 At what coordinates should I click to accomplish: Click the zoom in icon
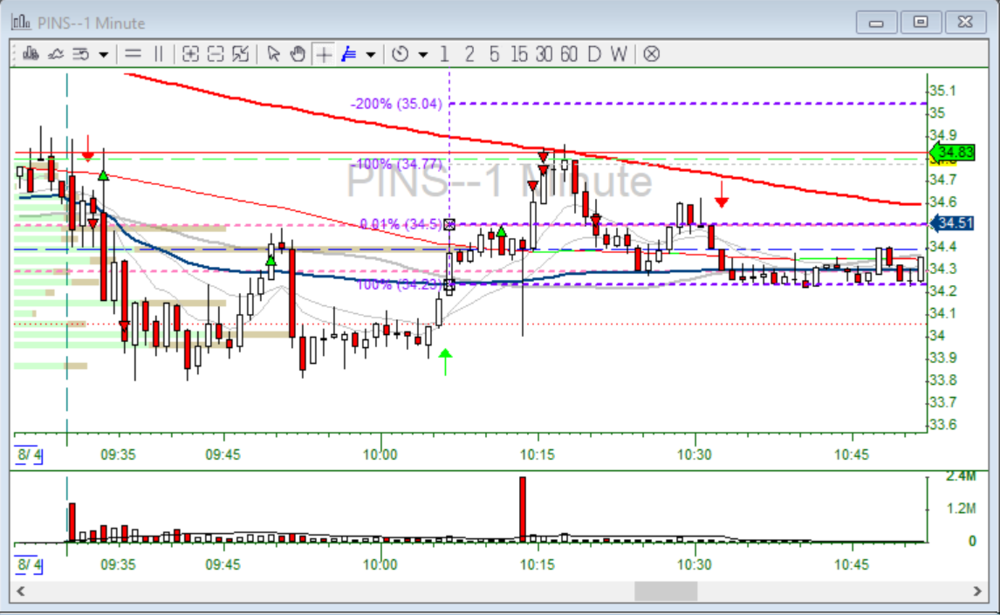(x=190, y=54)
